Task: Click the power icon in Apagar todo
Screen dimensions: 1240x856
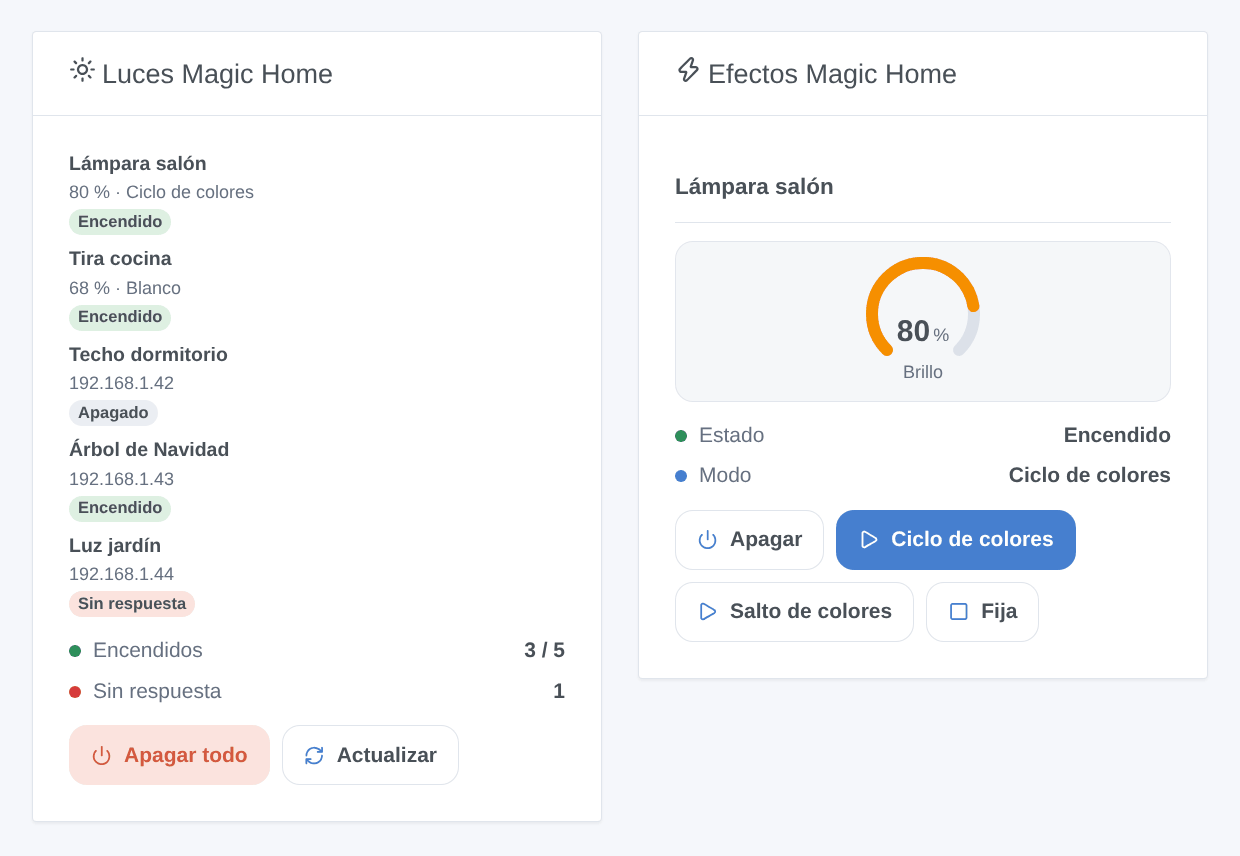Action: 101,756
